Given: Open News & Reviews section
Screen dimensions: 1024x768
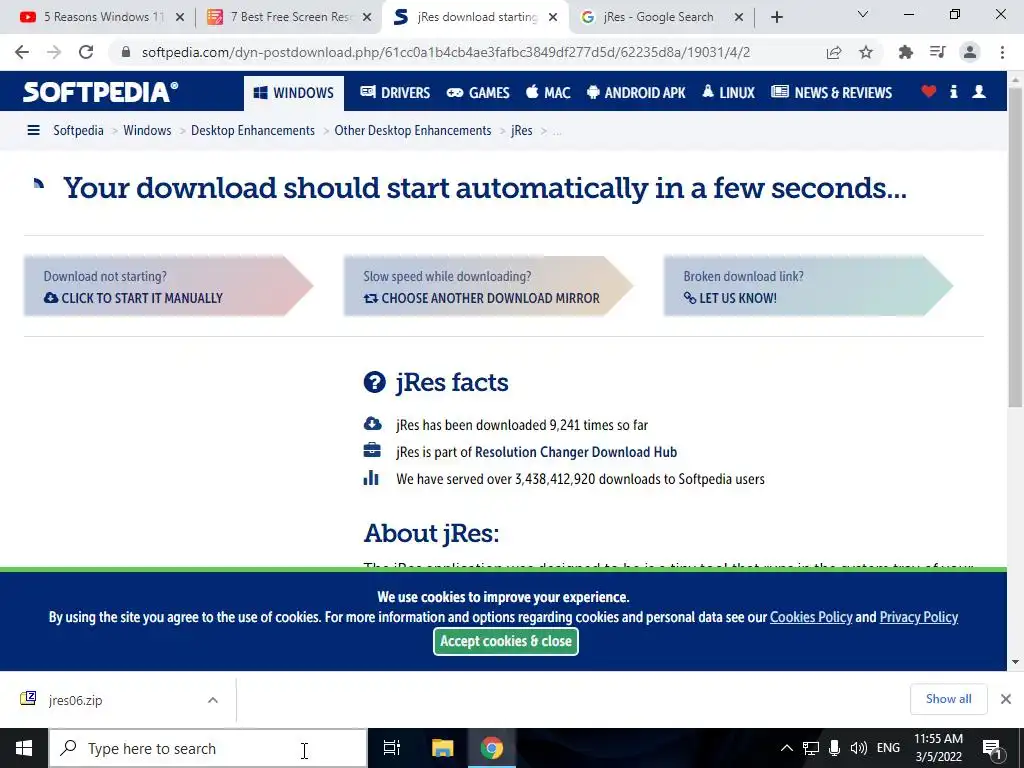Looking at the screenshot, I should click(x=831, y=93).
